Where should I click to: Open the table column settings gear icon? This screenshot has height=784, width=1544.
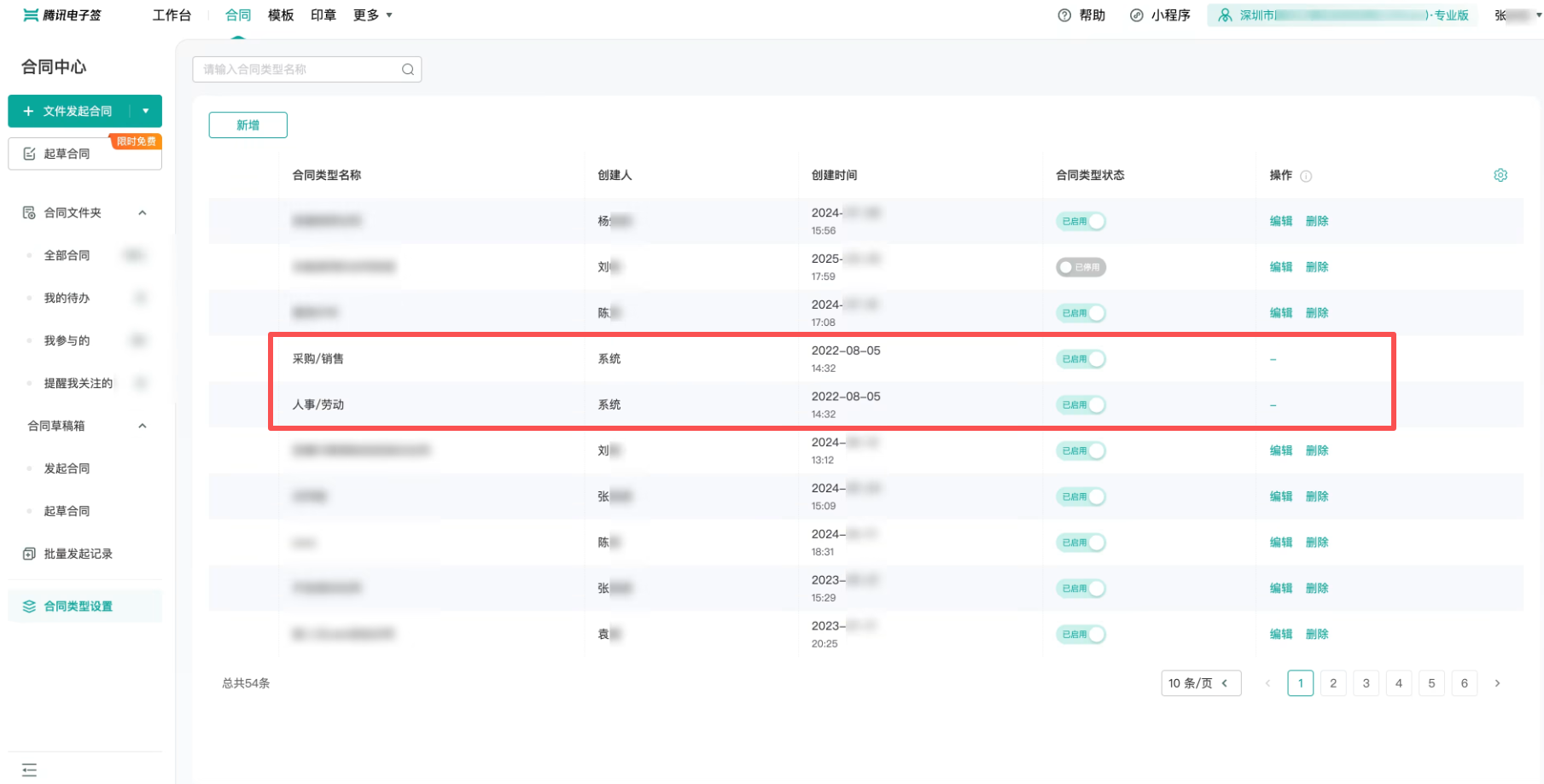[1500, 175]
